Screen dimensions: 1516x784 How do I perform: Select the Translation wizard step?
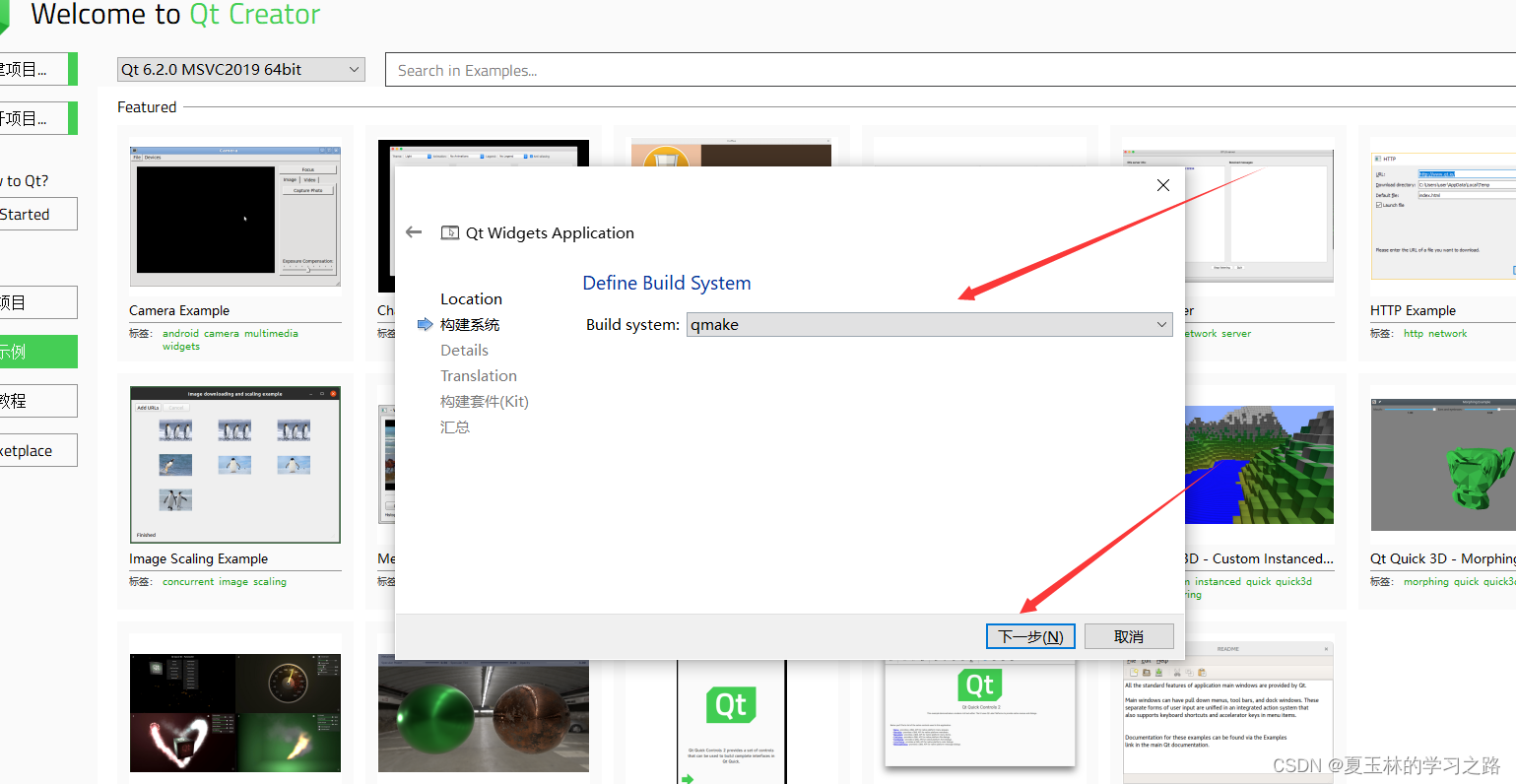[x=479, y=376]
